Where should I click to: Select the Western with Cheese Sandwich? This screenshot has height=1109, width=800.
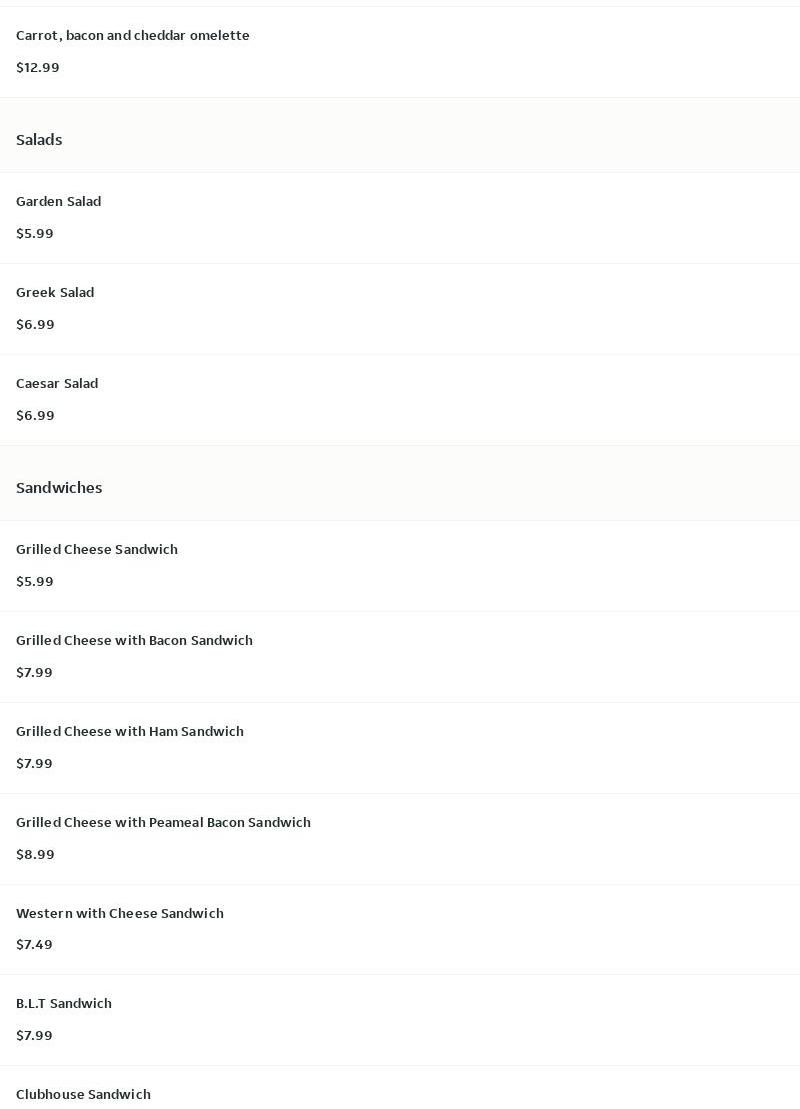click(400, 929)
